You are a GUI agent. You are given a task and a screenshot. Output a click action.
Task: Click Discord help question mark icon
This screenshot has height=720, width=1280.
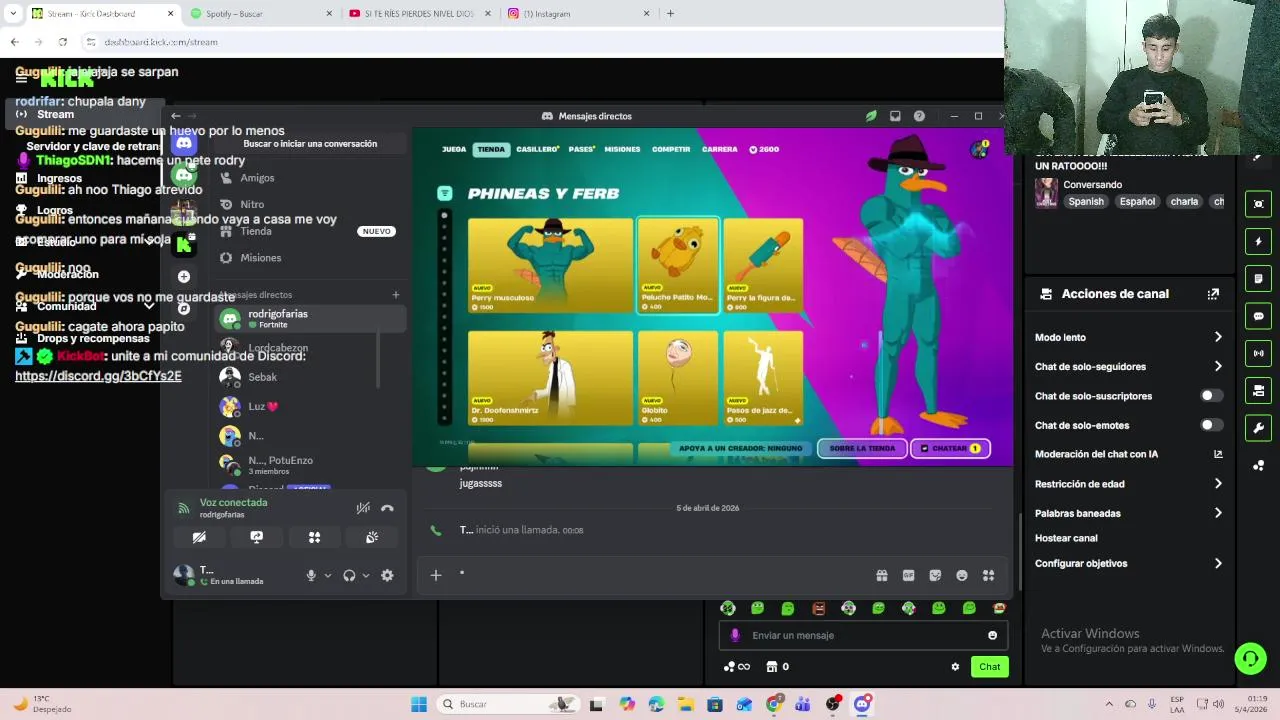click(x=919, y=116)
